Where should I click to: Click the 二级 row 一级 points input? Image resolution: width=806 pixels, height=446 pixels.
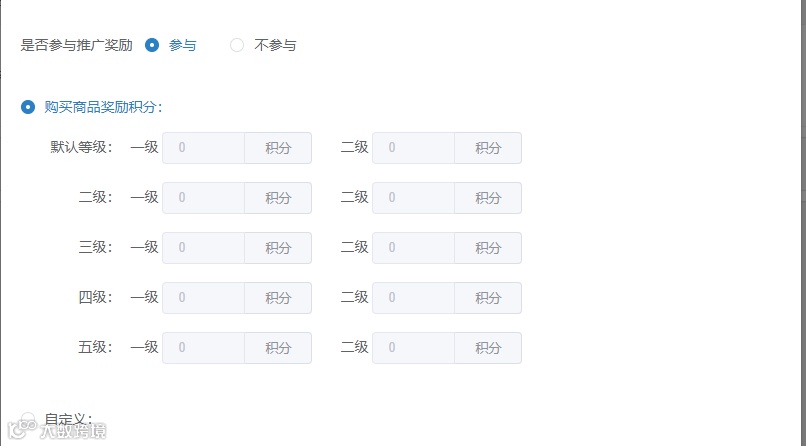coord(204,198)
